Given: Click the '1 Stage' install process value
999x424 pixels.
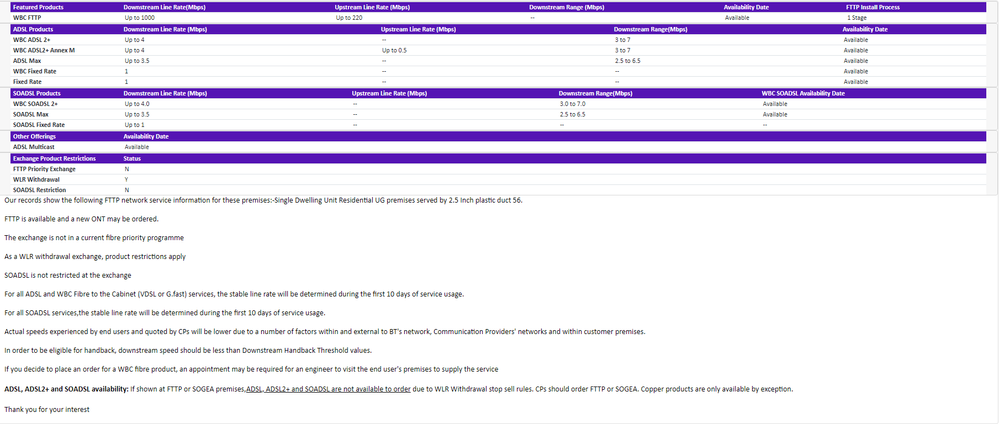Looking at the screenshot, I should point(857,18).
